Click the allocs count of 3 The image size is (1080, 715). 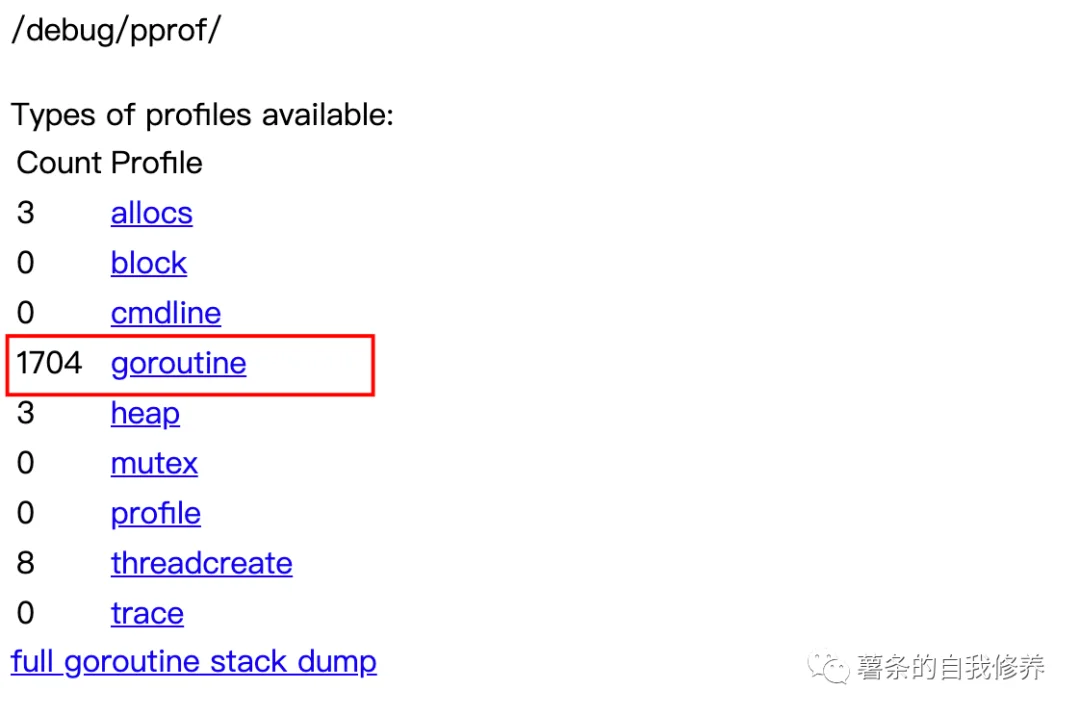pyautogui.click(x=26, y=213)
